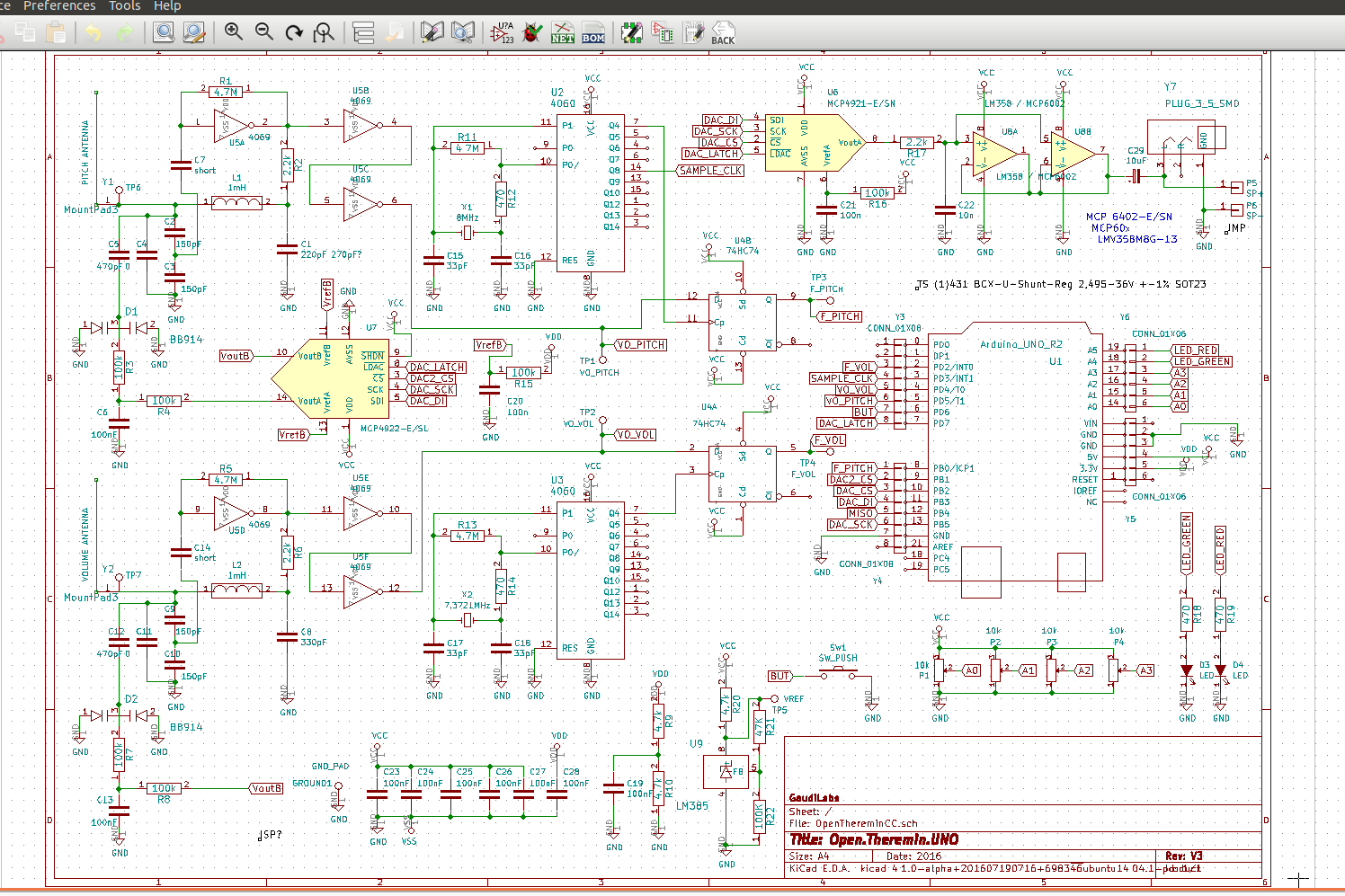Screen dimensions: 1345x896
Task: Click the VoutB label left of U7
Action: (x=236, y=356)
